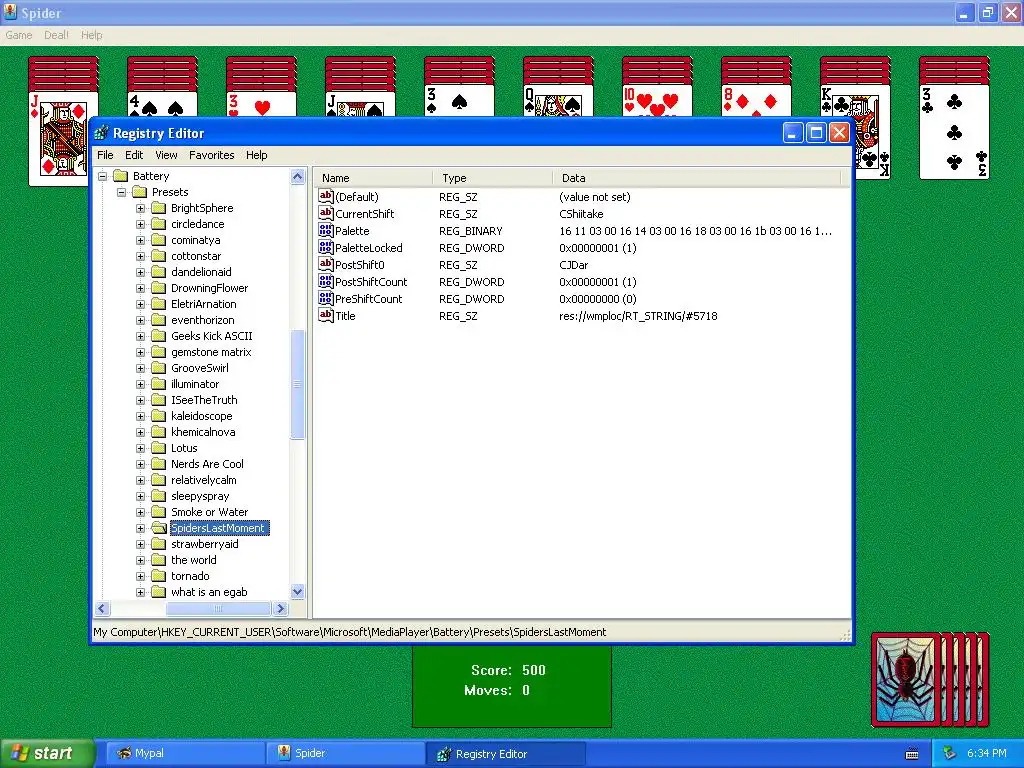This screenshot has width=1024, height=768.
Task: Click the DWORD icon beside PaletteLocked
Action: point(325,247)
